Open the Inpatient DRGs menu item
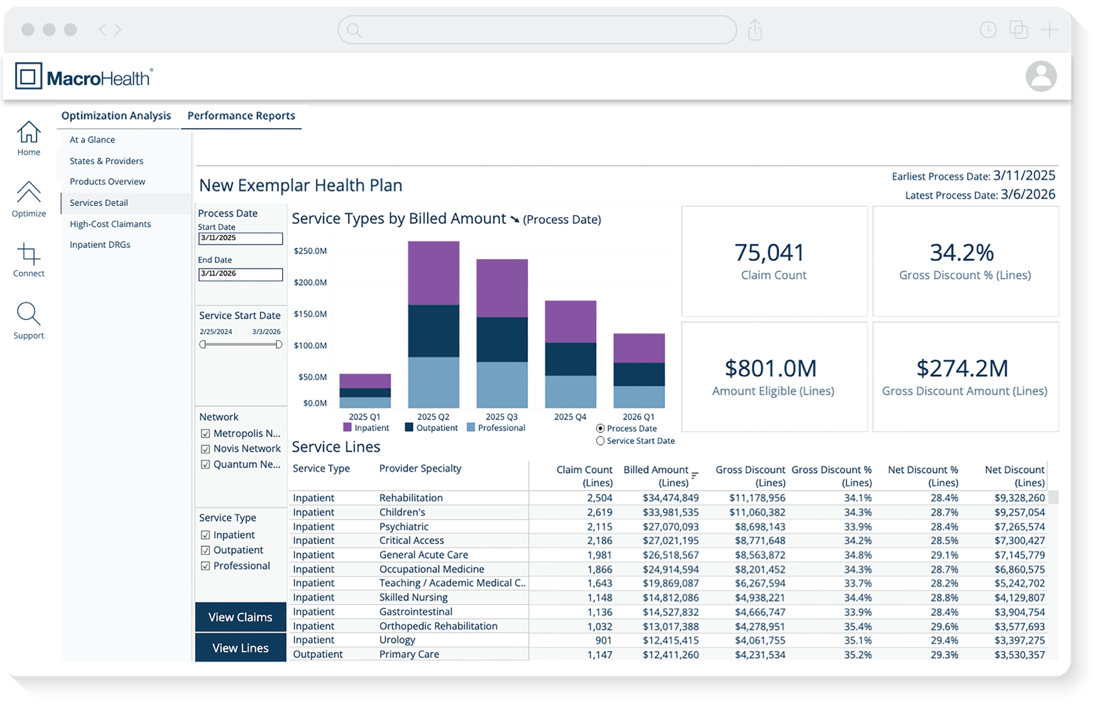1100x708 pixels. pos(100,245)
